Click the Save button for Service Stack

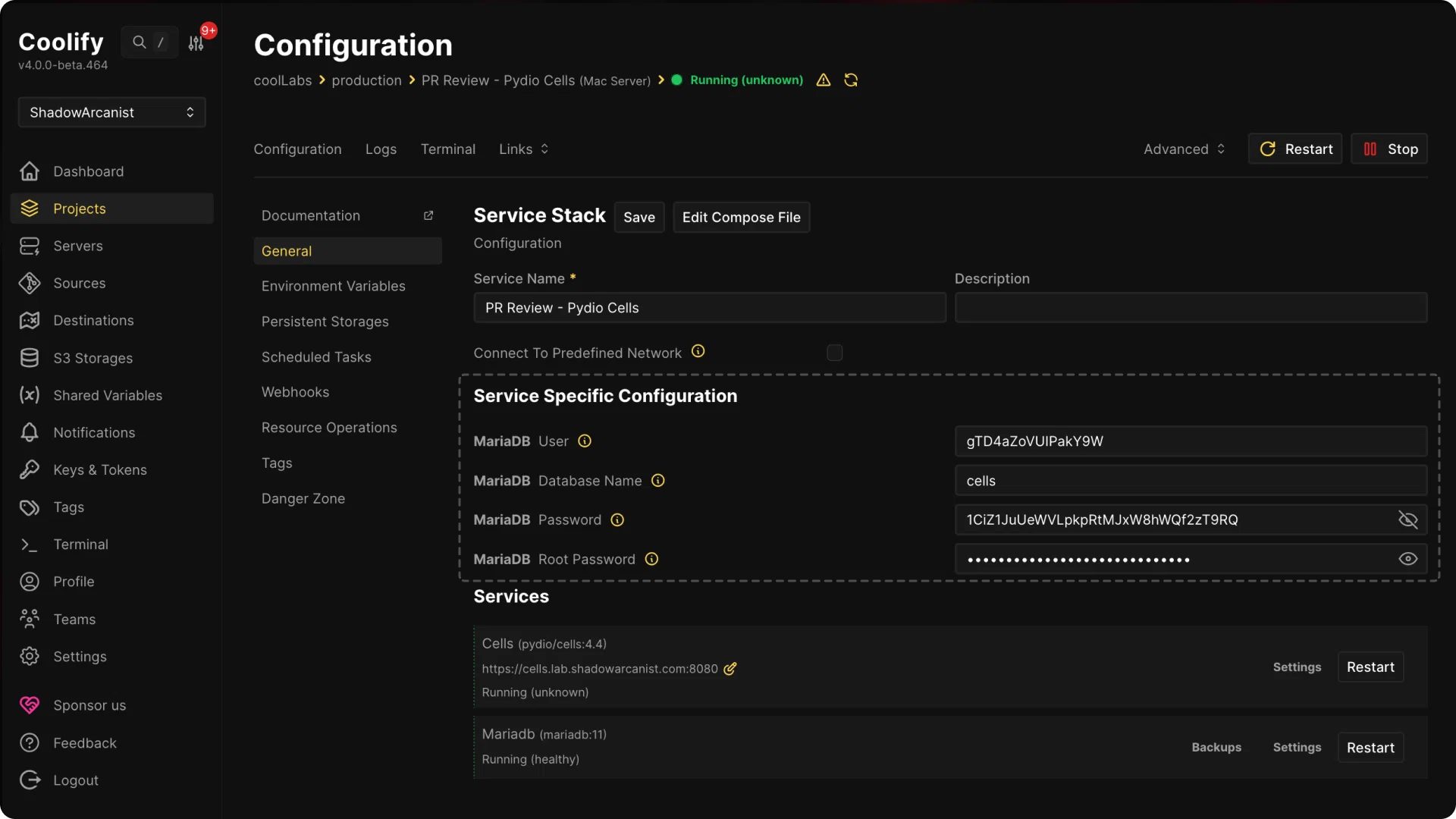(x=639, y=217)
